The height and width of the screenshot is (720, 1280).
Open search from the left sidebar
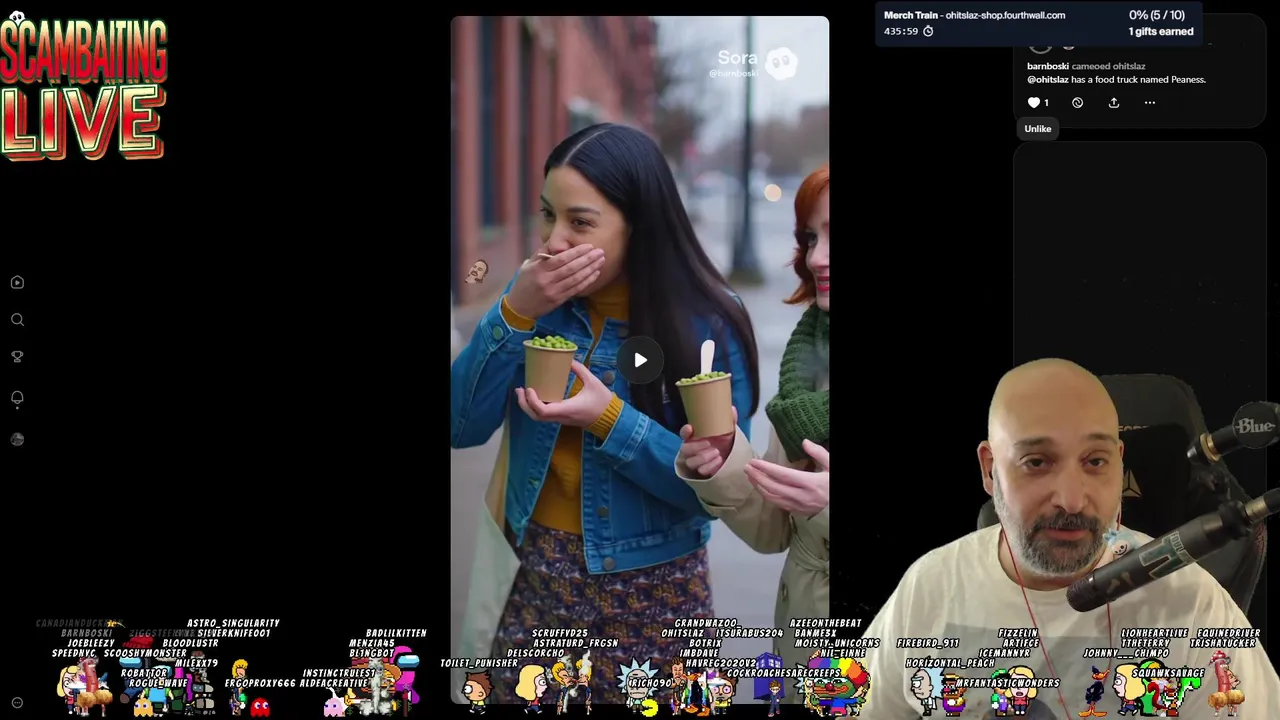click(17, 320)
